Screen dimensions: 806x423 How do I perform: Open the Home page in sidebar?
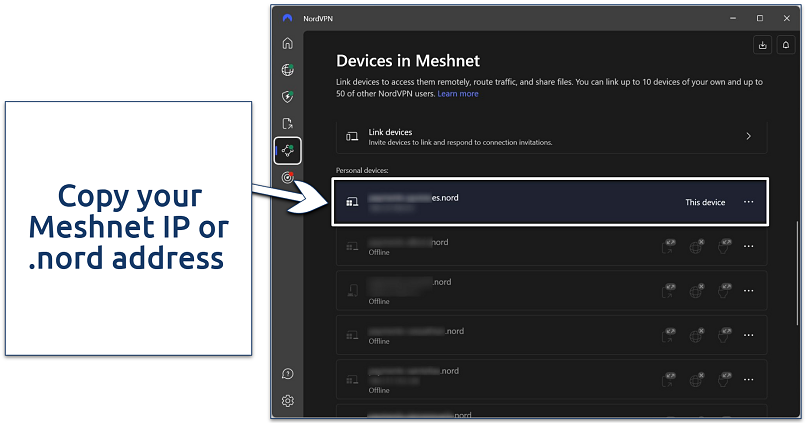click(287, 43)
